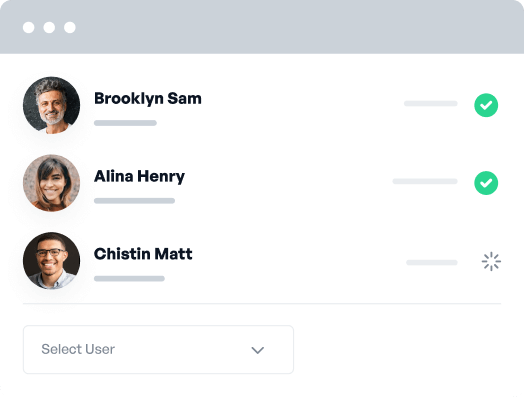Click the loading spinner beside Chistin Matt

[491, 261]
